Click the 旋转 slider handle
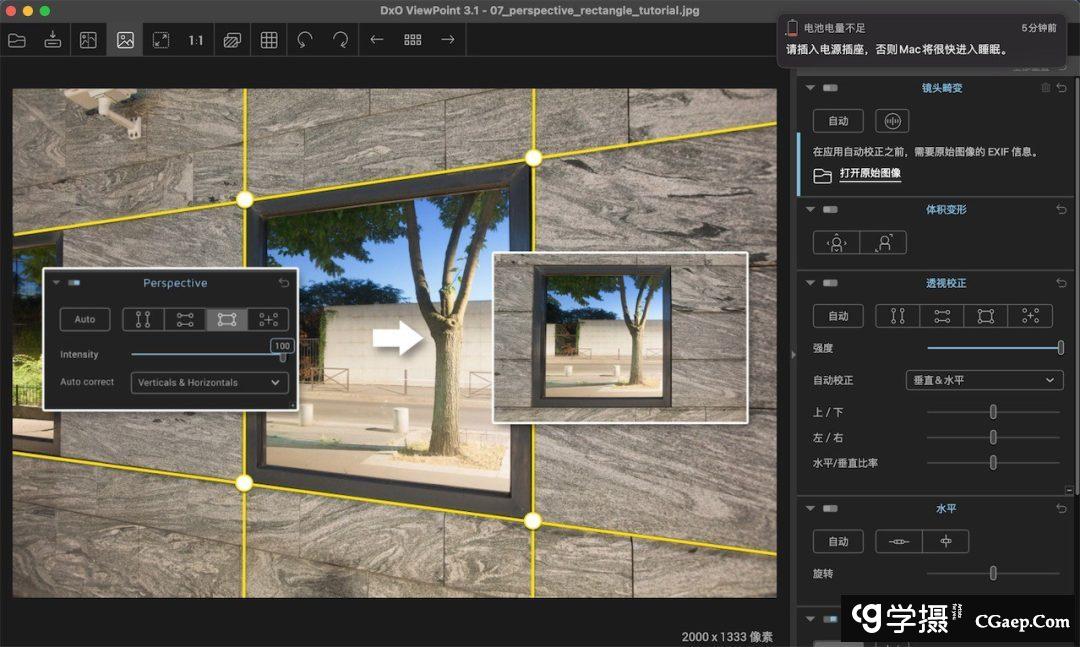The image size is (1080, 647). (x=993, y=574)
